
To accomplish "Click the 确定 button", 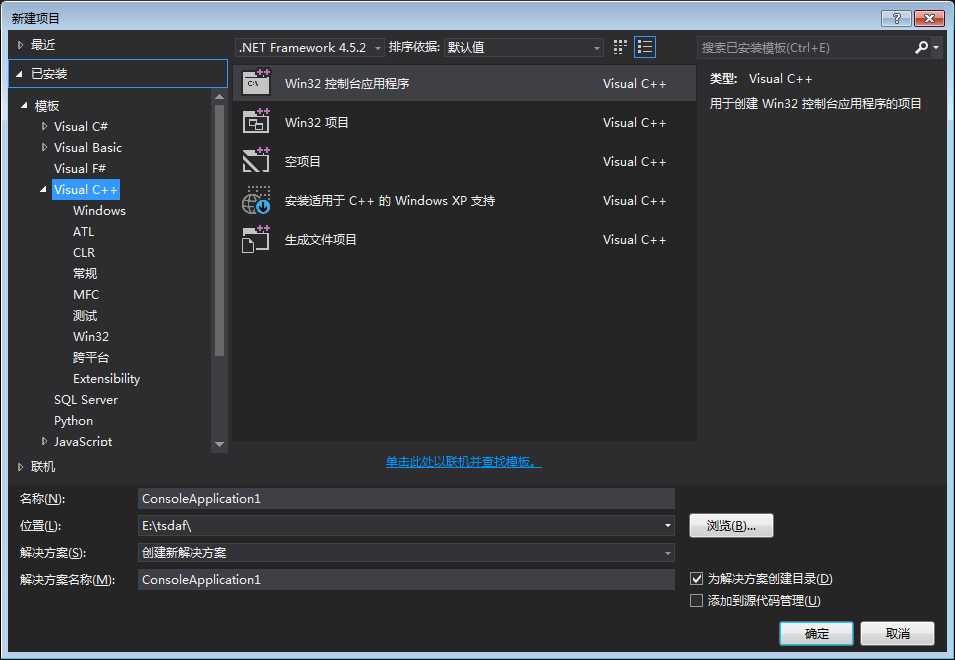I will [816, 633].
